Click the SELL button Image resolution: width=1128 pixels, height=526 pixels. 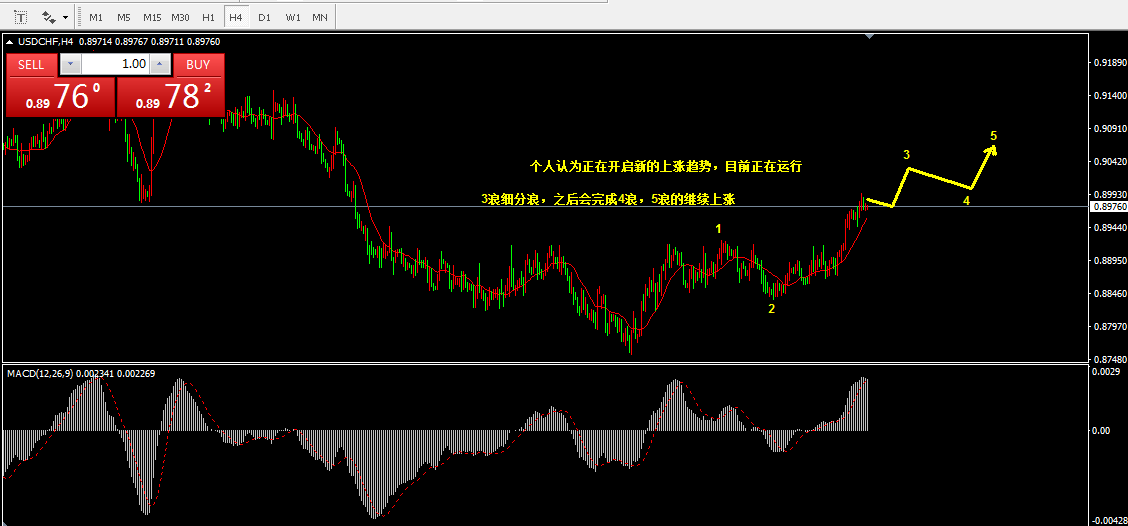pyautogui.click(x=31, y=64)
